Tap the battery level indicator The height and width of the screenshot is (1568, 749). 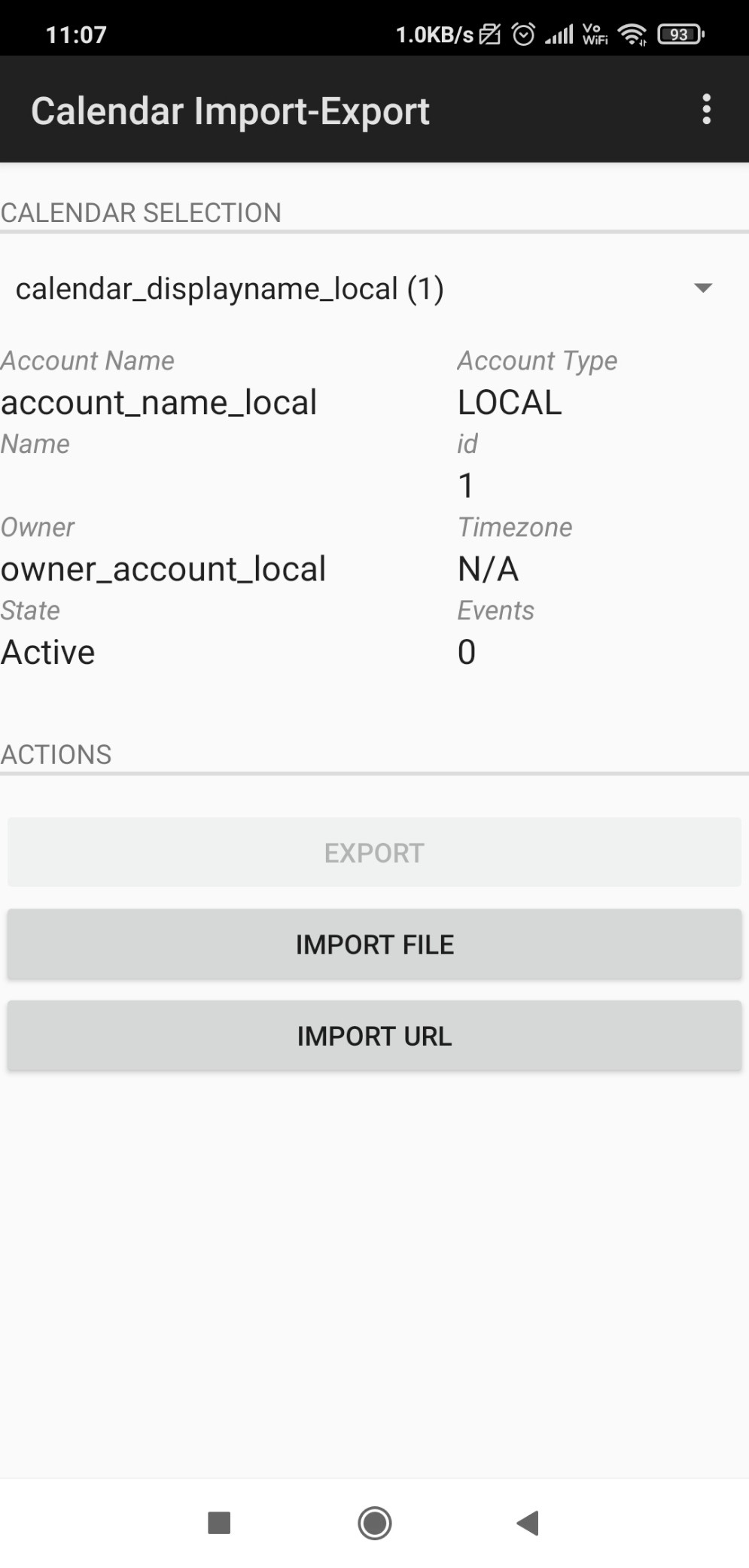(x=680, y=35)
